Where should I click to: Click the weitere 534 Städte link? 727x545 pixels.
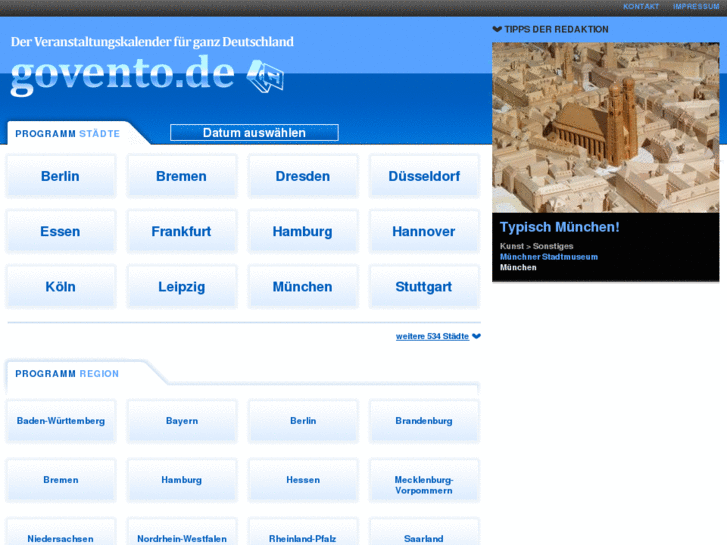point(432,336)
